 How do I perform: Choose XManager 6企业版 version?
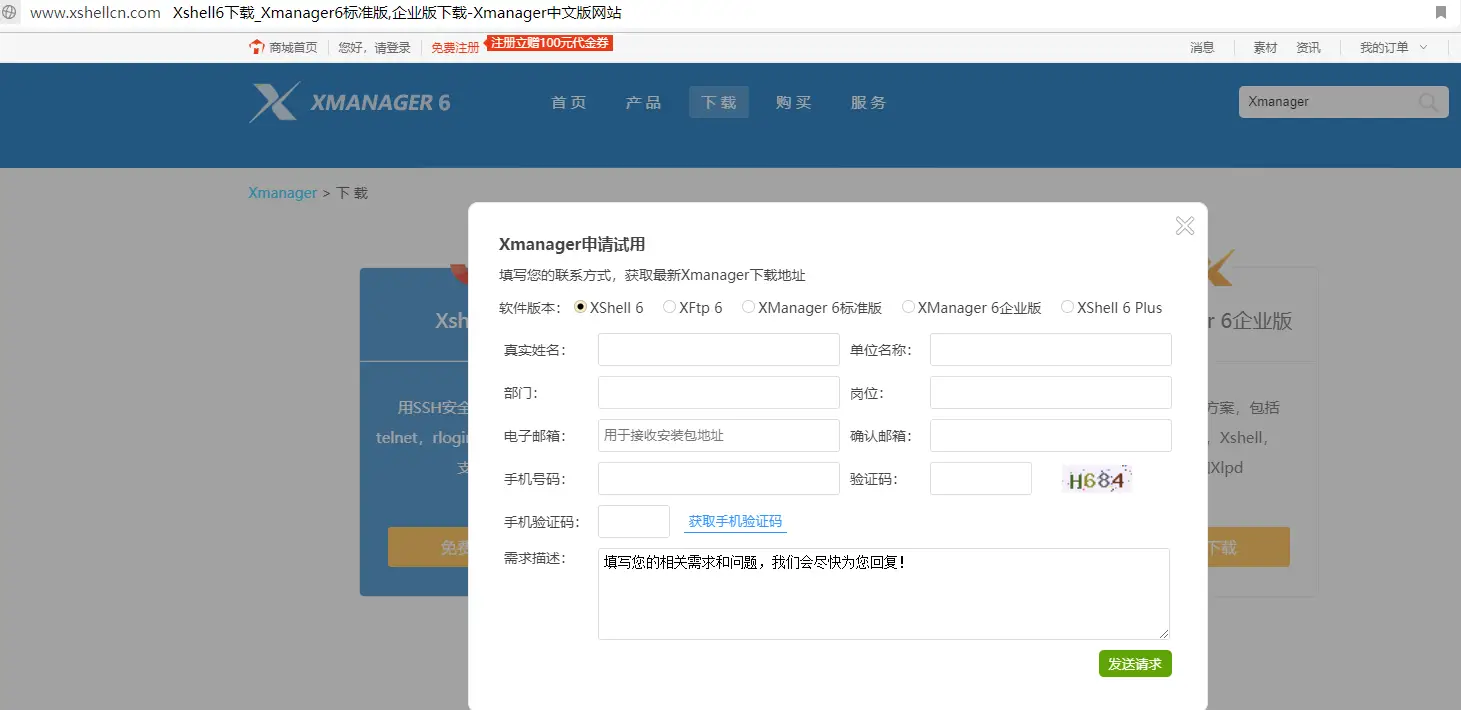908,307
